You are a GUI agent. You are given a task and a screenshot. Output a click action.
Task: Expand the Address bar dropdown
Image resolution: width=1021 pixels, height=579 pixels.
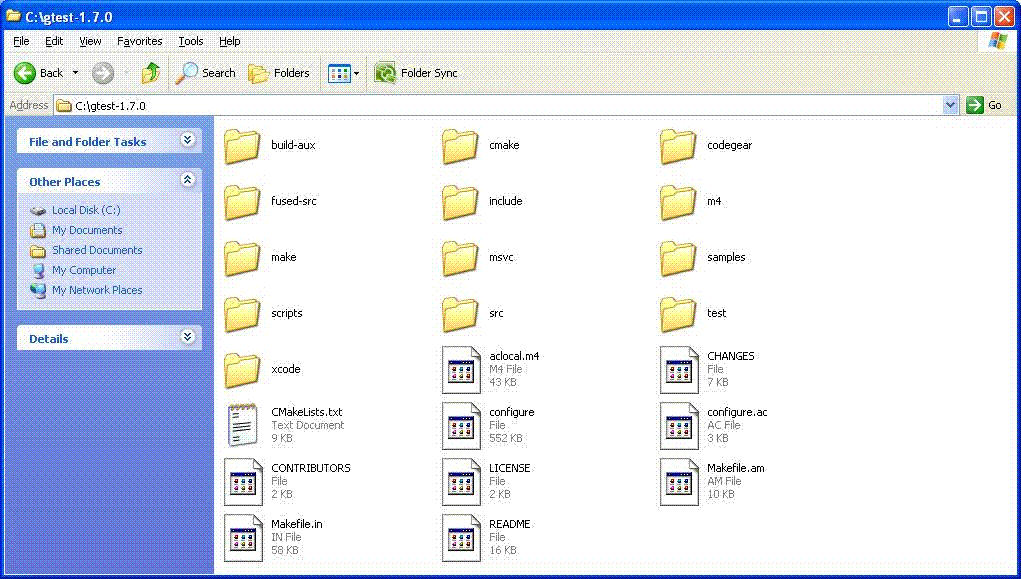pos(950,105)
